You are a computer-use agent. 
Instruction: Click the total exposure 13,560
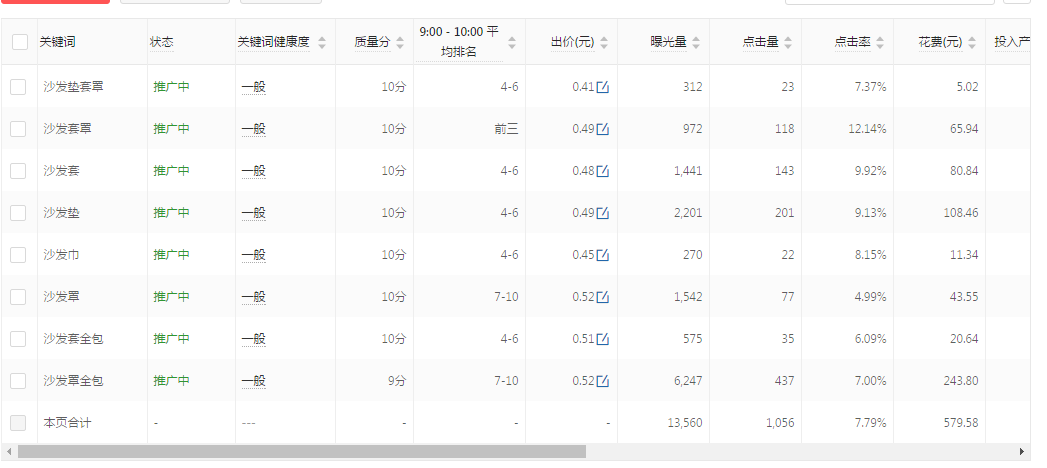tap(684, 423)
